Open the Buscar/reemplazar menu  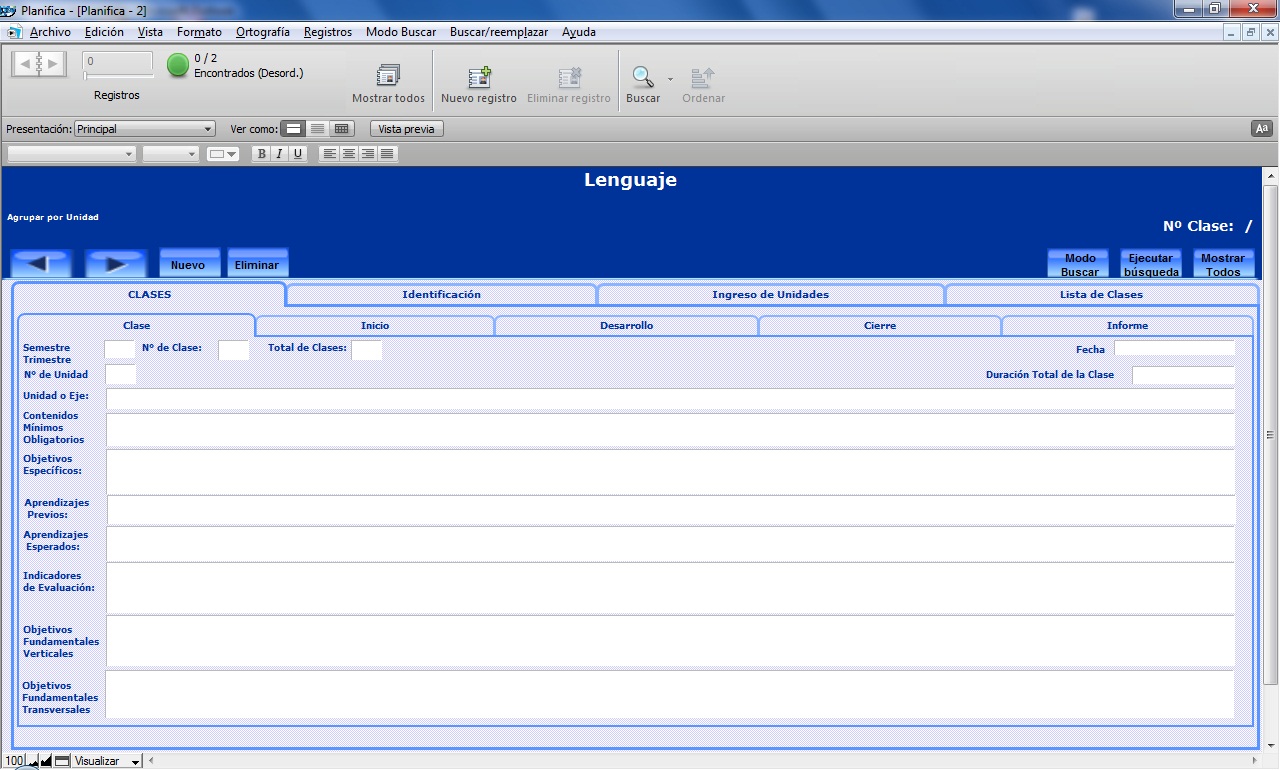coord(499,32)
